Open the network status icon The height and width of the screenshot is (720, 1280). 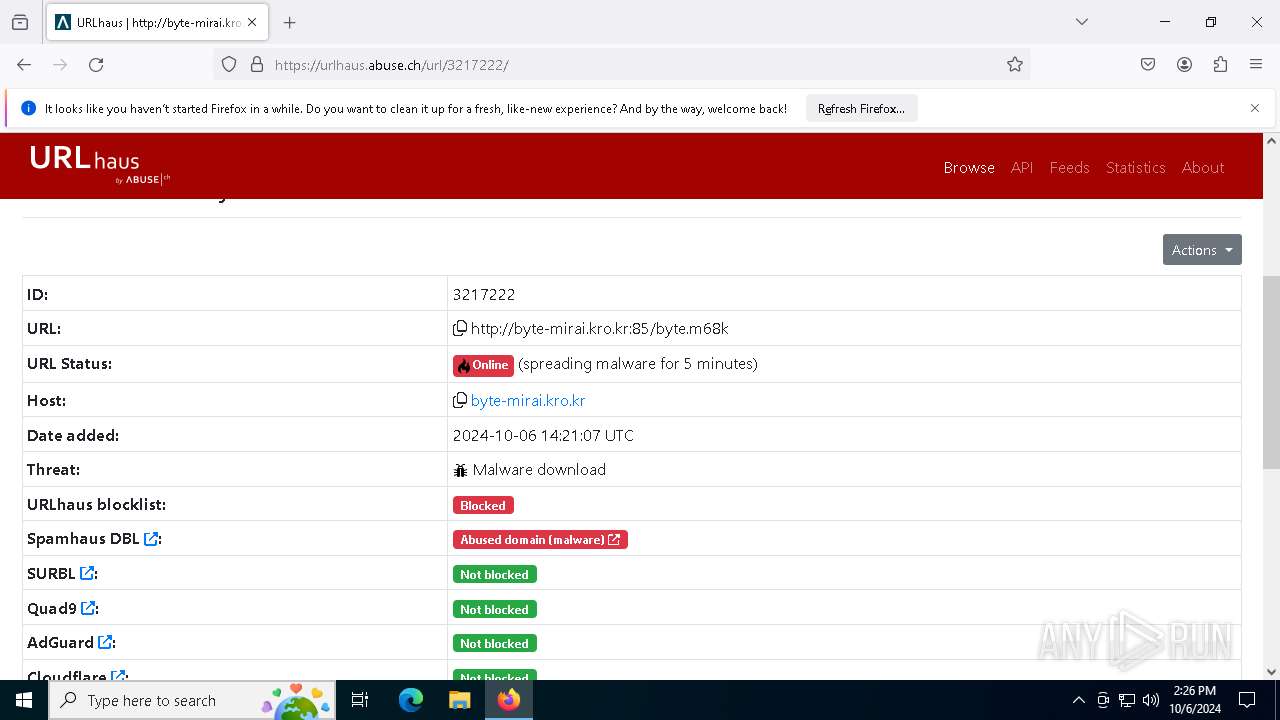[x=1127, y=700]
